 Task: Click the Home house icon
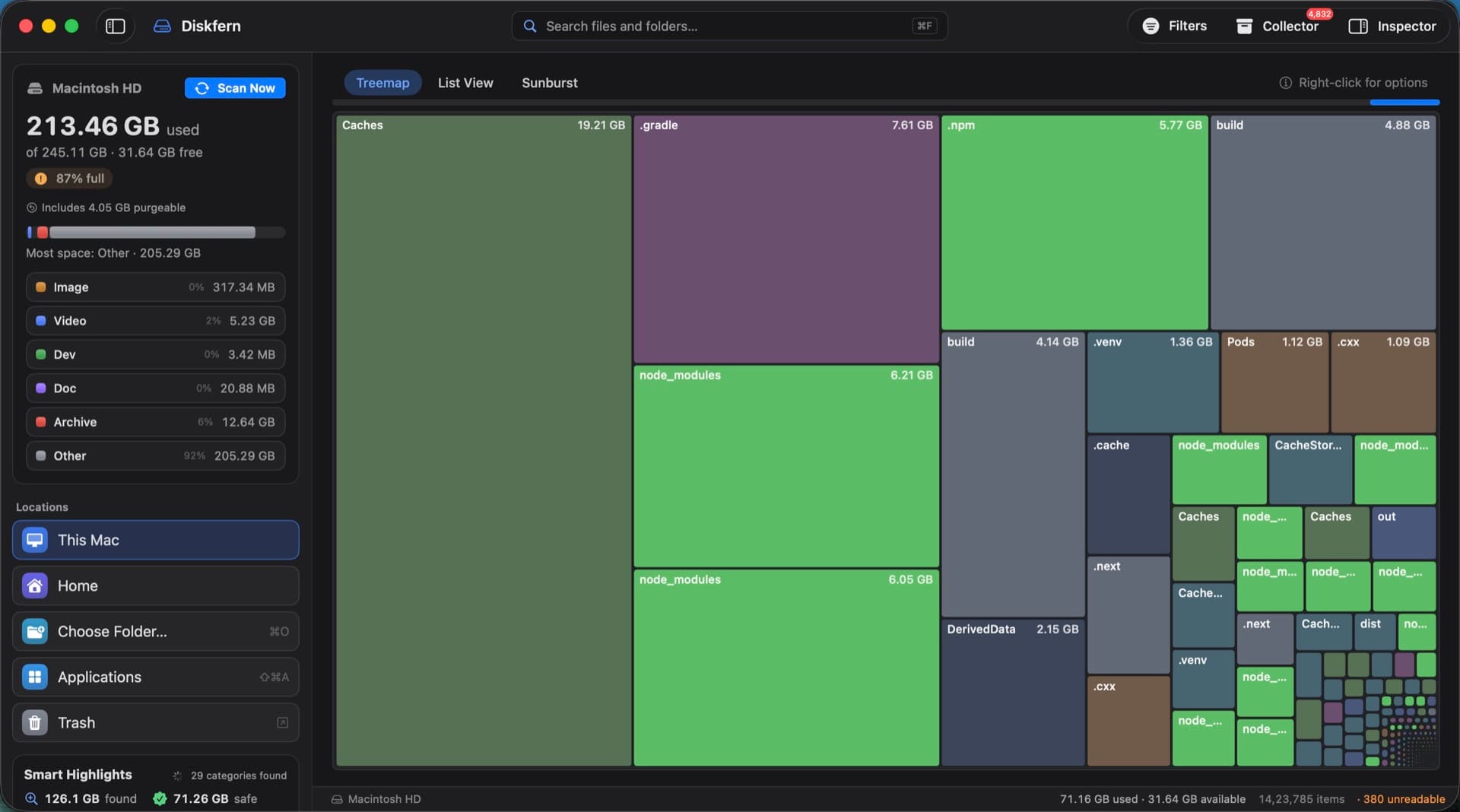click(x=35, y=585)
